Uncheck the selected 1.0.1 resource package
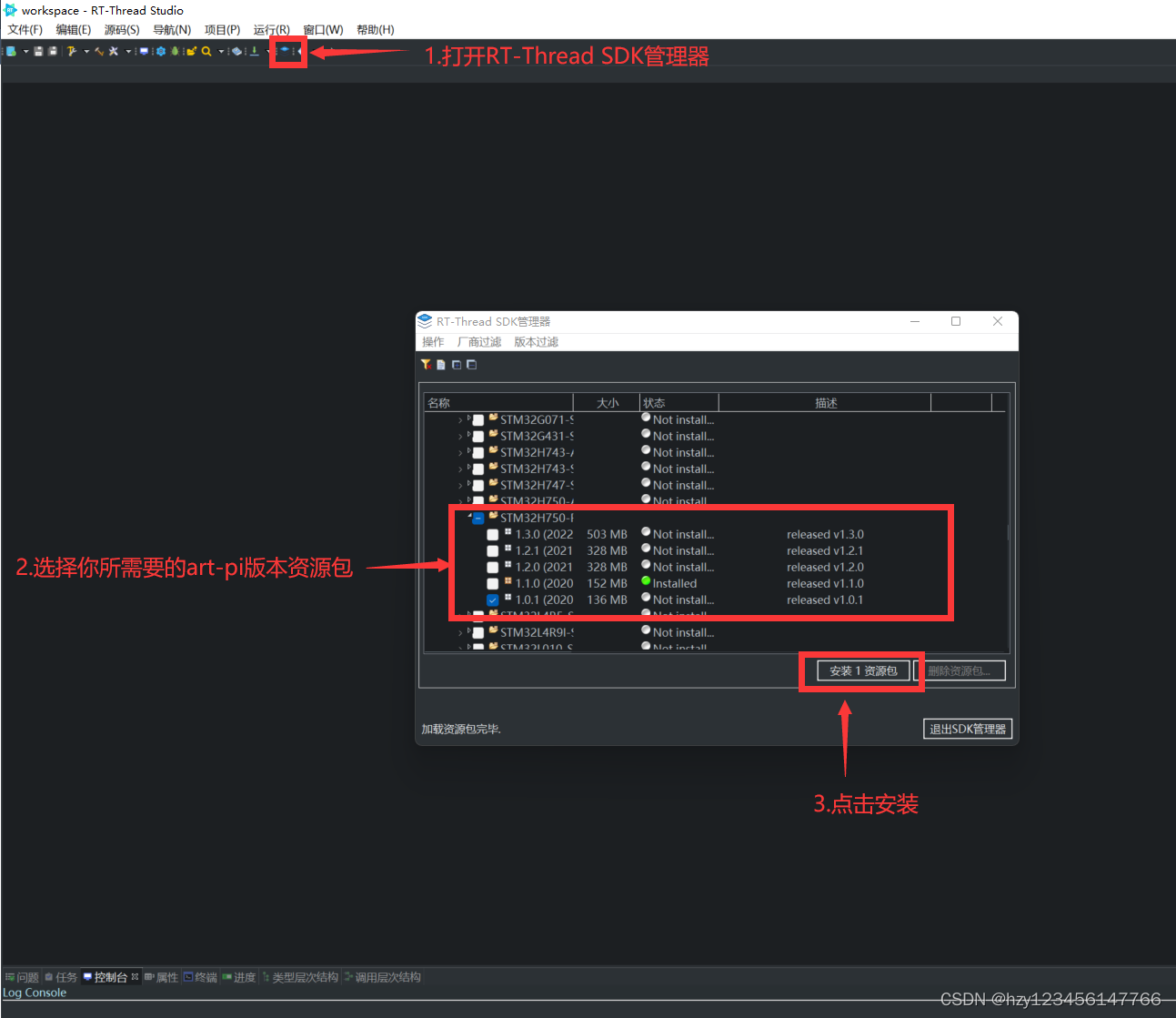The width and height of the screenshot is (1176, 1018). tap(492, 600)
